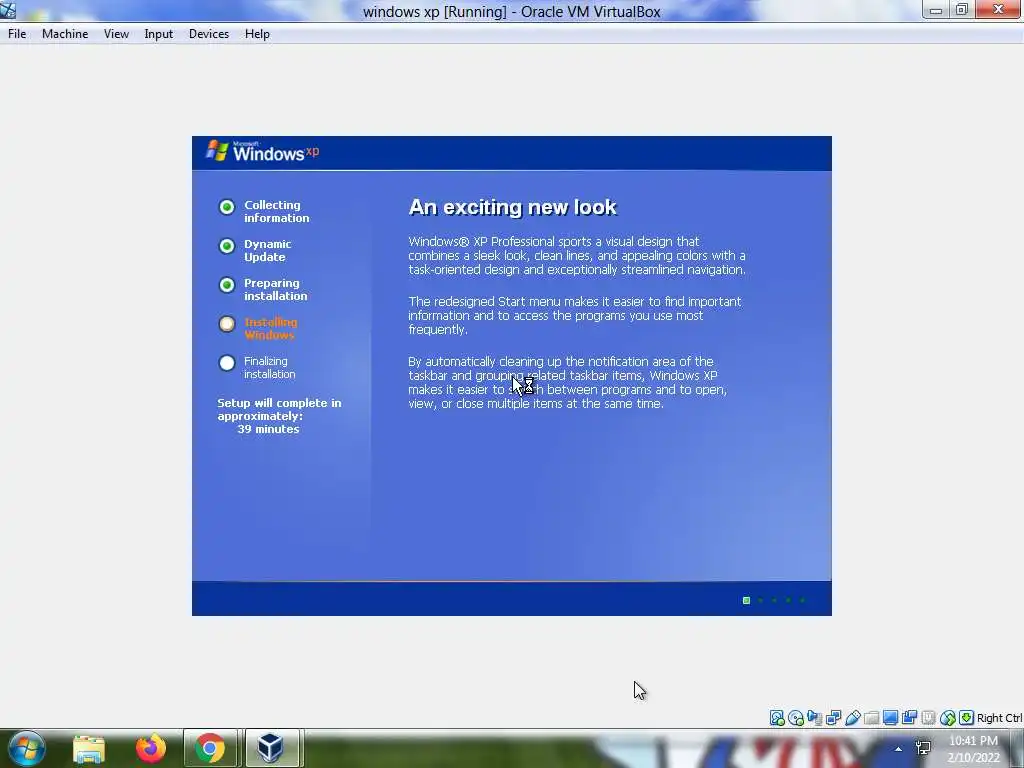Click the optical disk indicator icon

tap(795, 718)
